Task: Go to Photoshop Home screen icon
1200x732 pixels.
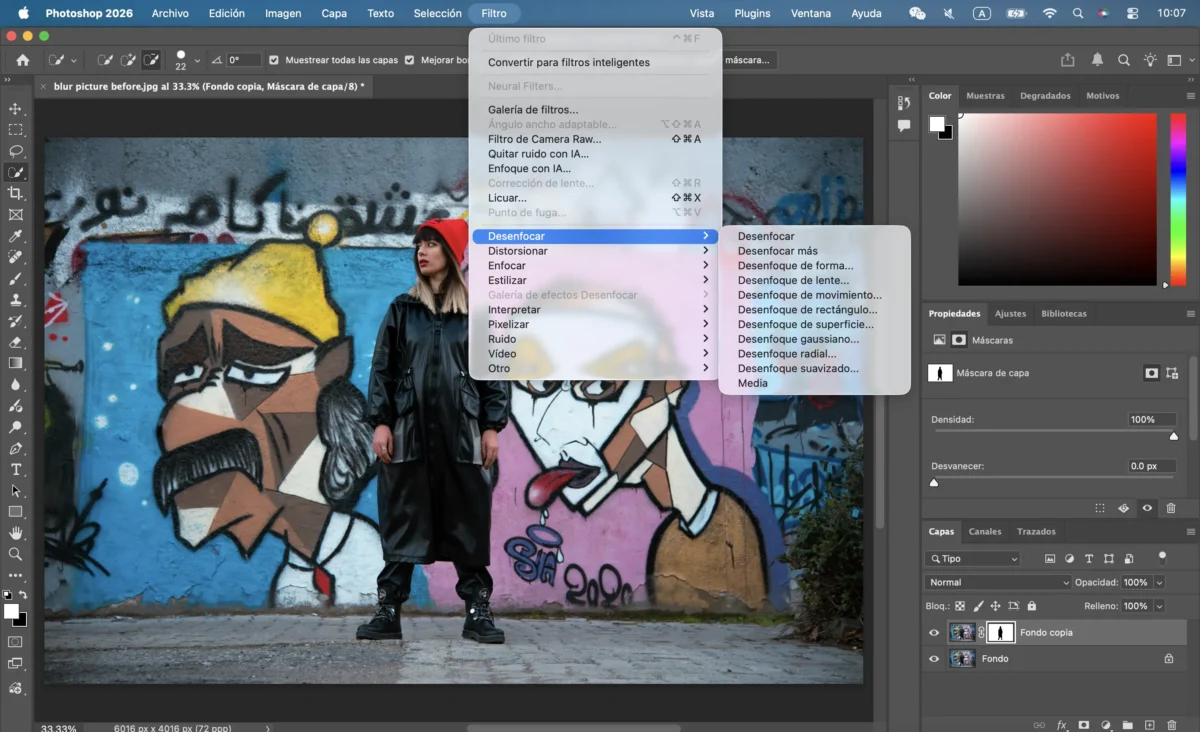Action: [x=23, y=60]
